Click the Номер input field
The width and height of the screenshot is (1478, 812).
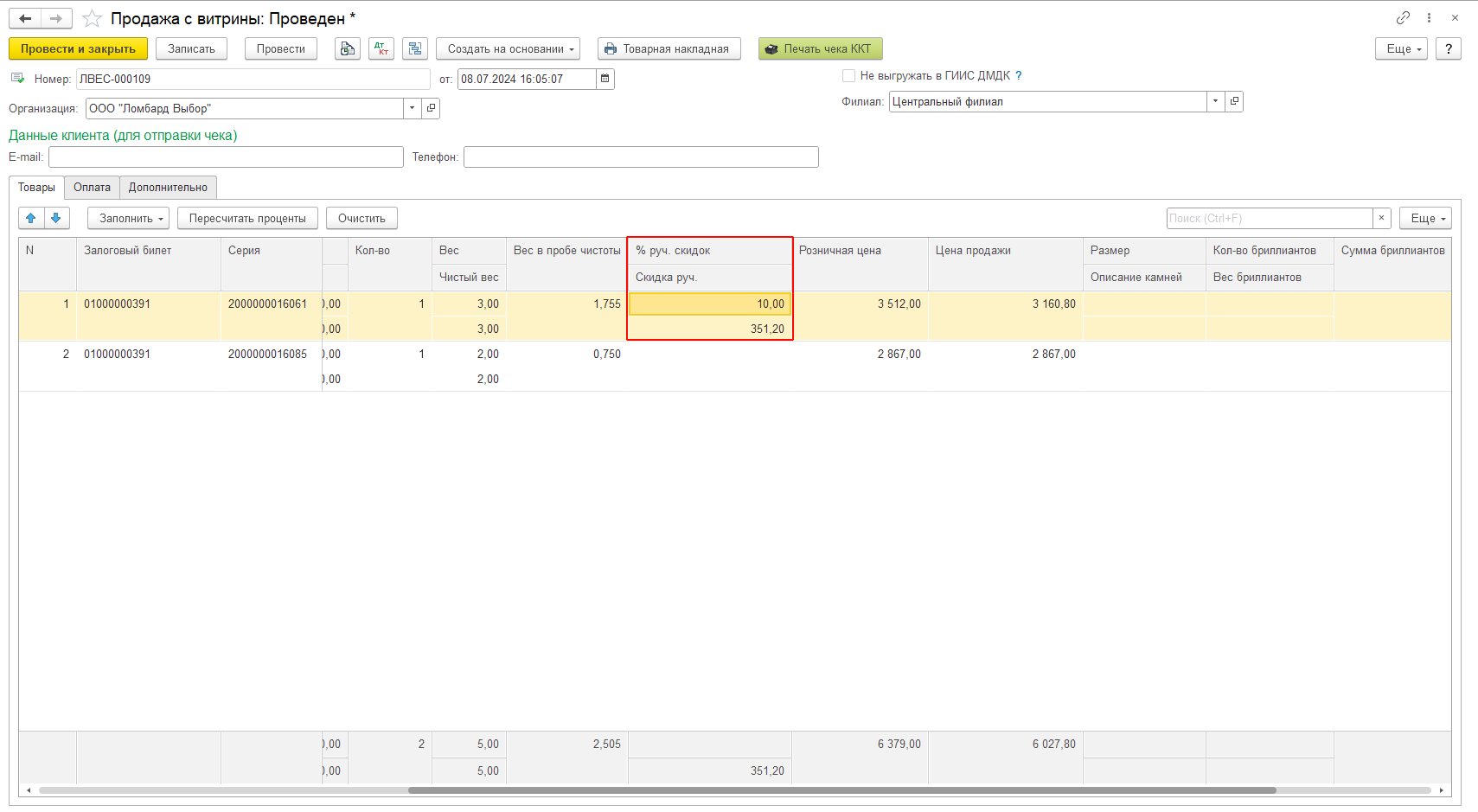coord(253,79)
